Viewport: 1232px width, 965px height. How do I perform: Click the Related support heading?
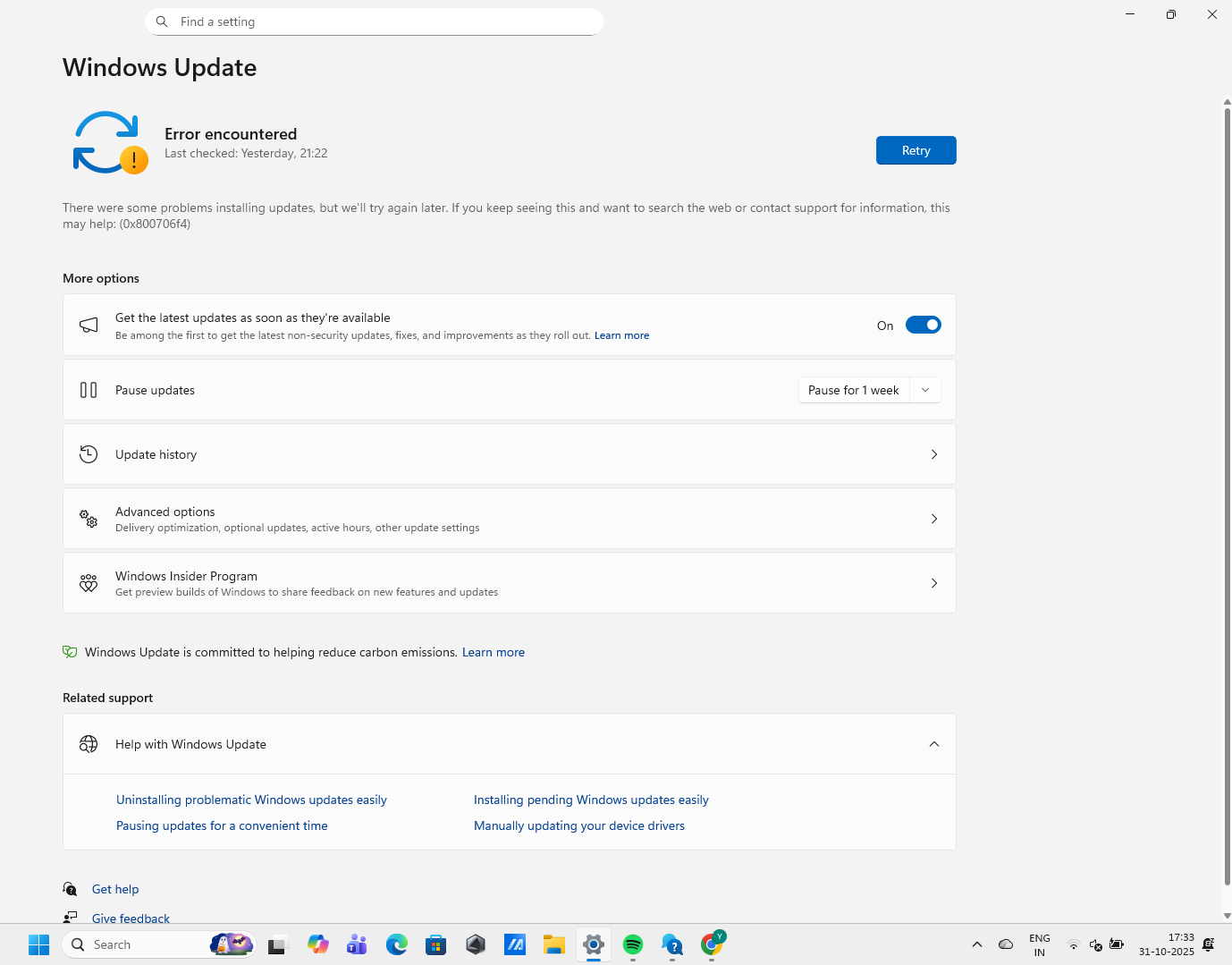tap(107, 698)
